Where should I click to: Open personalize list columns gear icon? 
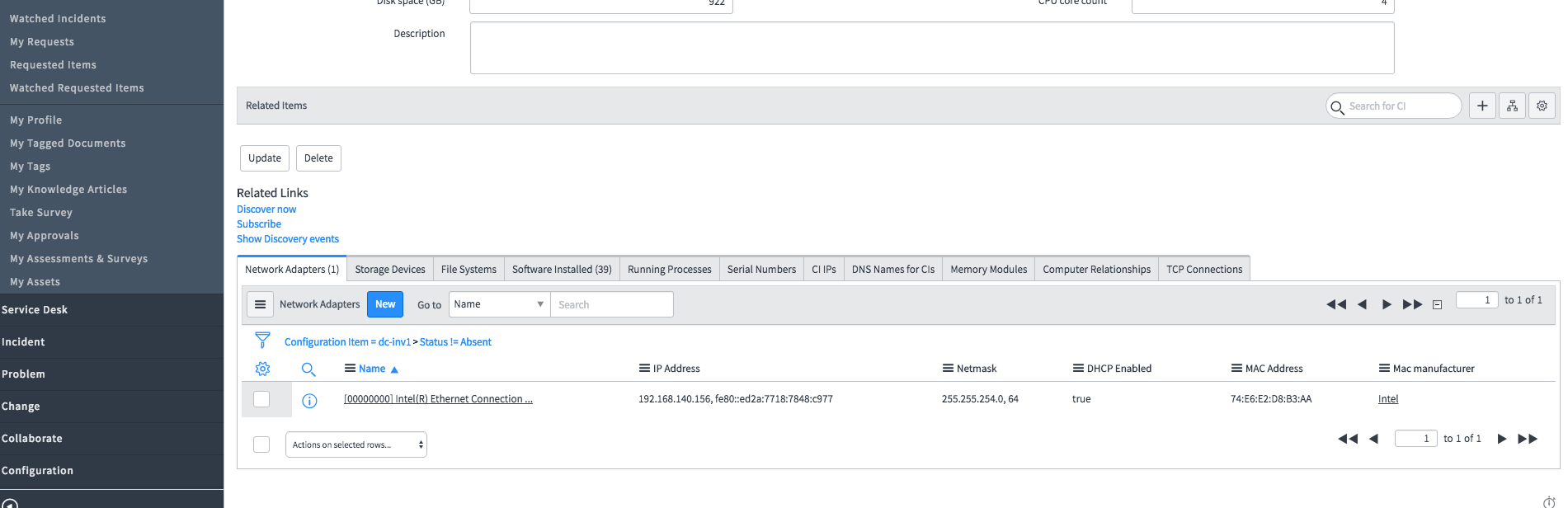pyautogui.click(x=262, y=369)
